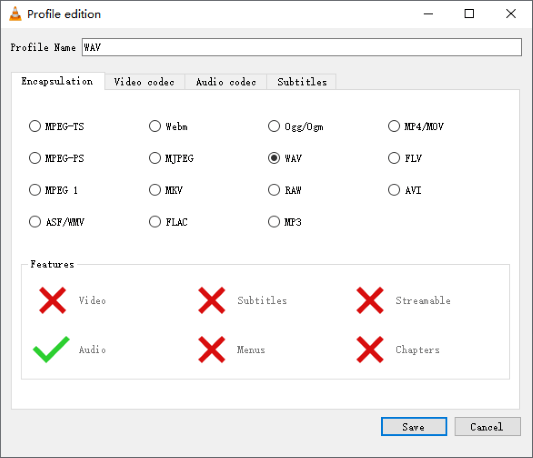Click the red X icon beside Subtitles feature
Screen dimensions: 533x458
pyautogui.click(x=211, y=300)
